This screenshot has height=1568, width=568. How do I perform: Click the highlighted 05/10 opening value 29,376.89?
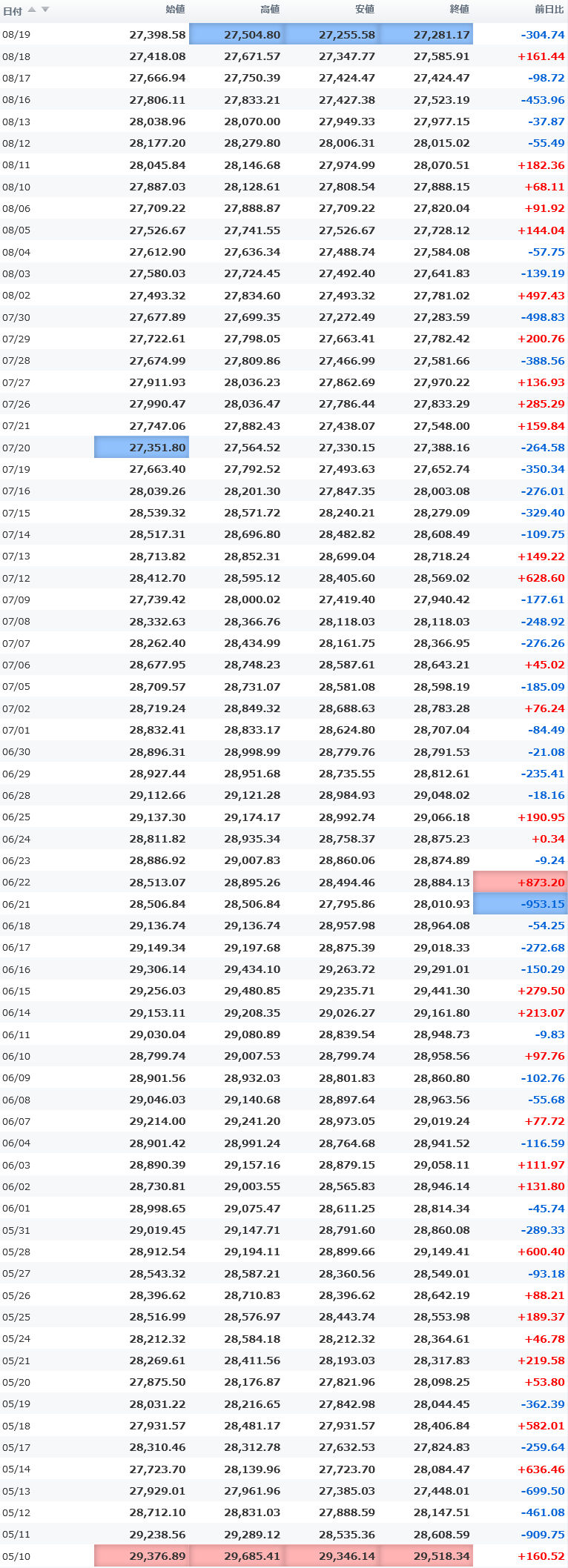pos(142,1555)
